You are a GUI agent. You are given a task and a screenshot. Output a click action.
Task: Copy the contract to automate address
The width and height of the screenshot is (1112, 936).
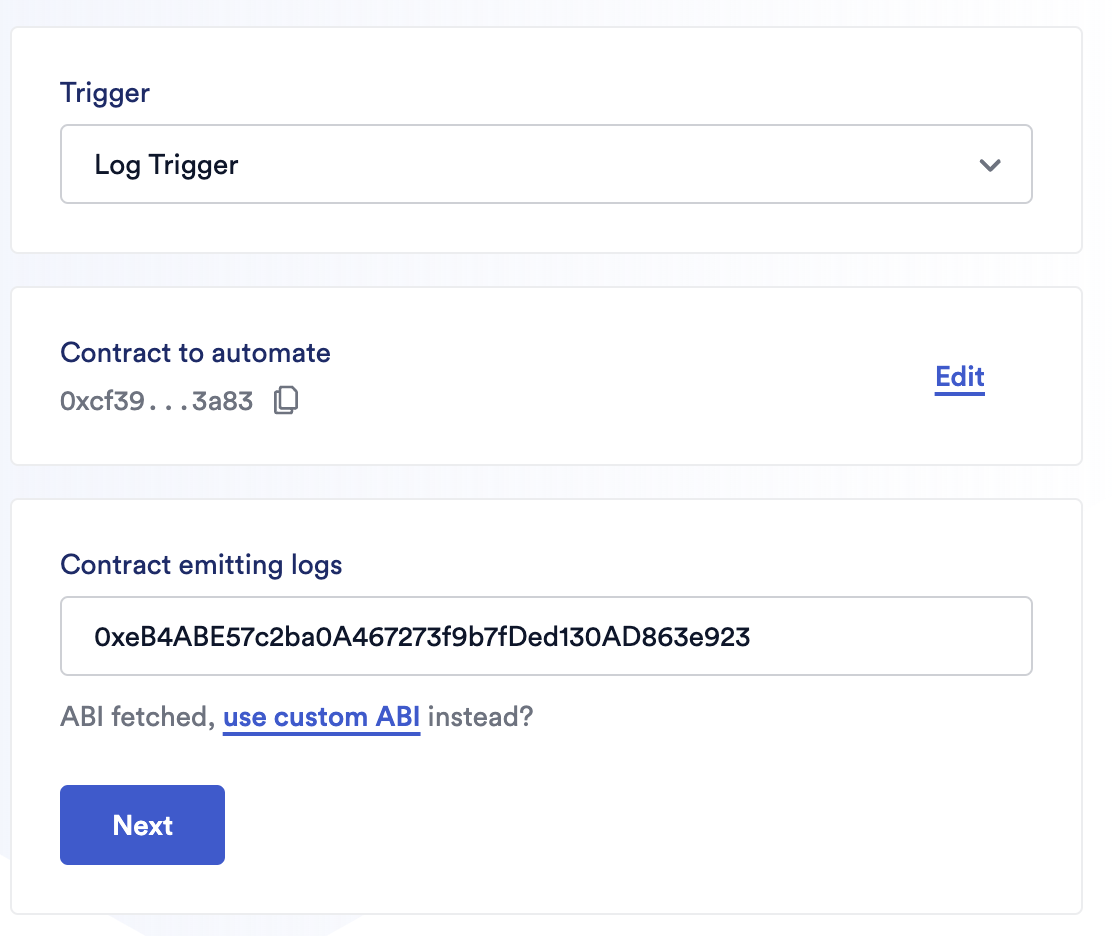(286, 401)
